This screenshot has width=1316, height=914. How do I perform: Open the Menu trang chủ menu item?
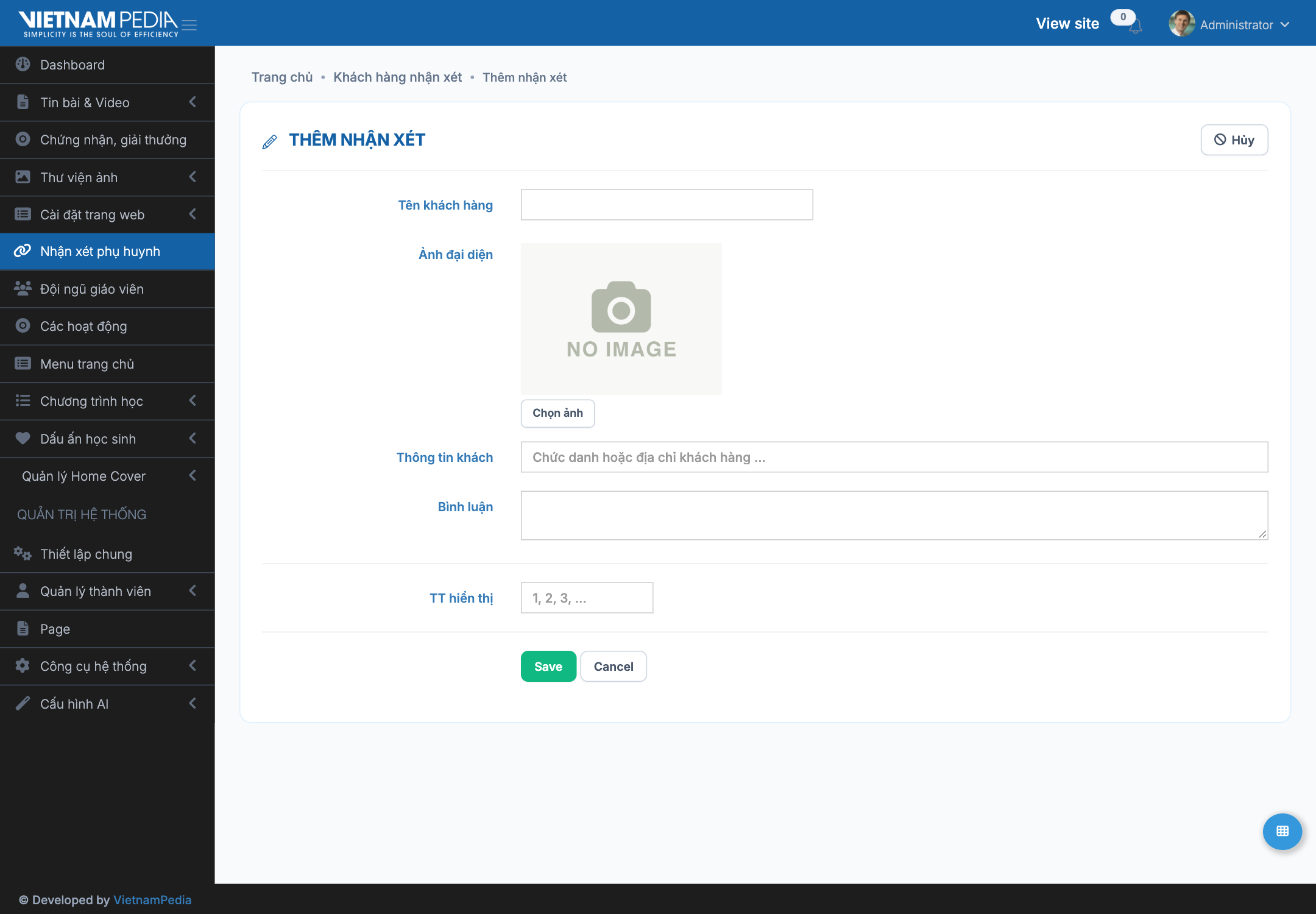pyautogui.click(x=107, y=364)
